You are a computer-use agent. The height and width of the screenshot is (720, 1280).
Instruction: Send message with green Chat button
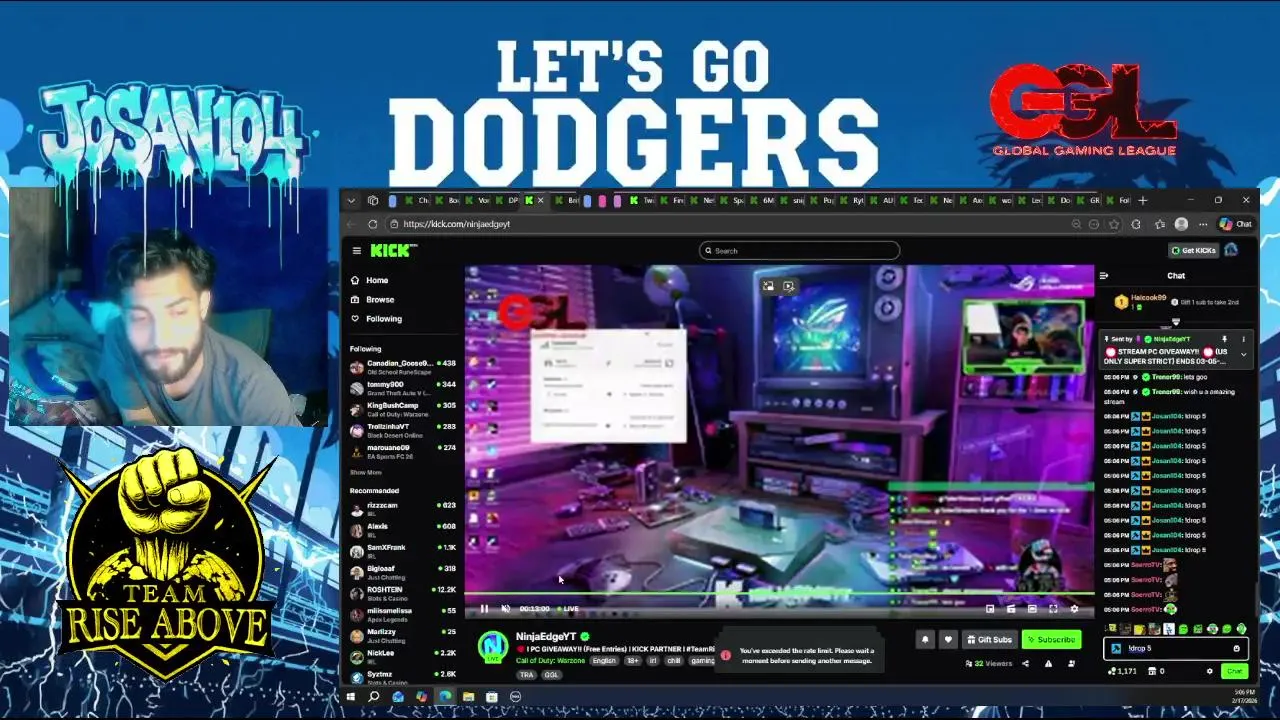click(1234, 671)
